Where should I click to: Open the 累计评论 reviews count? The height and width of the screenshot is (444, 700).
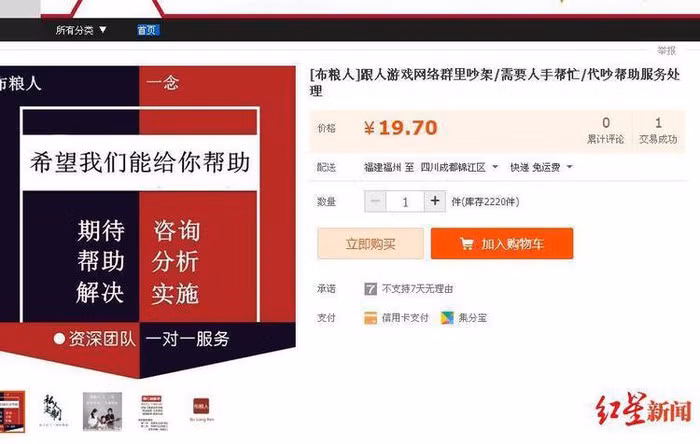click(x=605, y=130)
